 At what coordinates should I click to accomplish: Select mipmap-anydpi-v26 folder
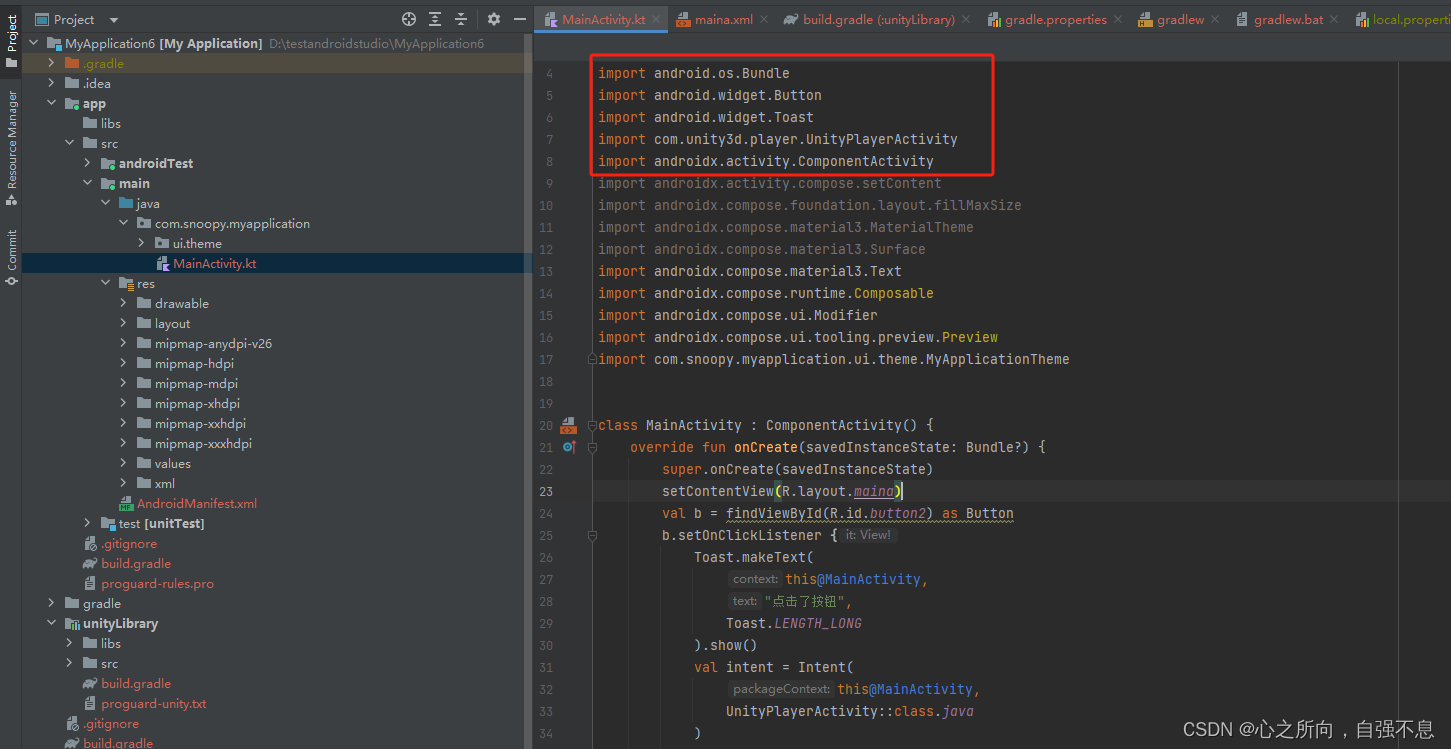(213, 343)
